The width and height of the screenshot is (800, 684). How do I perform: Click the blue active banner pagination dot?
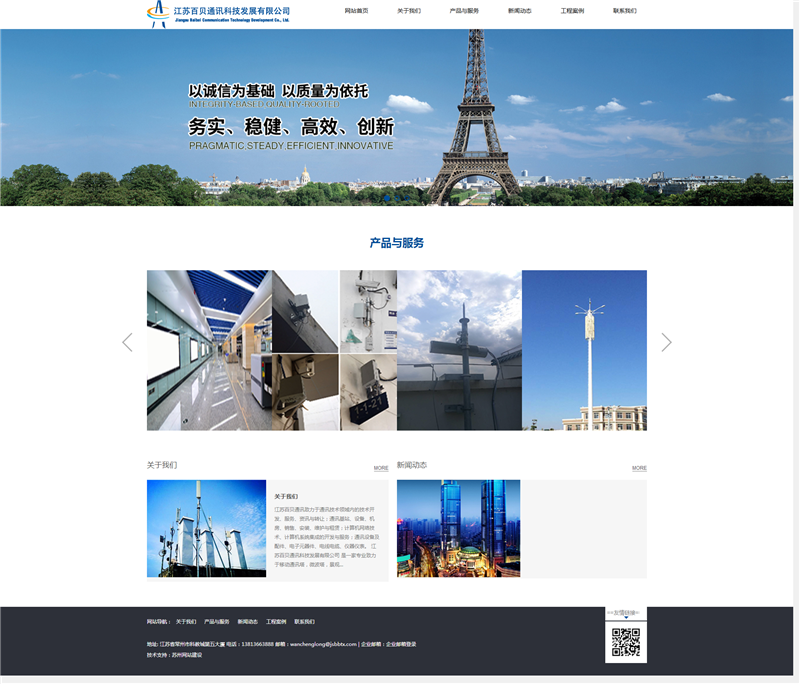387,198
